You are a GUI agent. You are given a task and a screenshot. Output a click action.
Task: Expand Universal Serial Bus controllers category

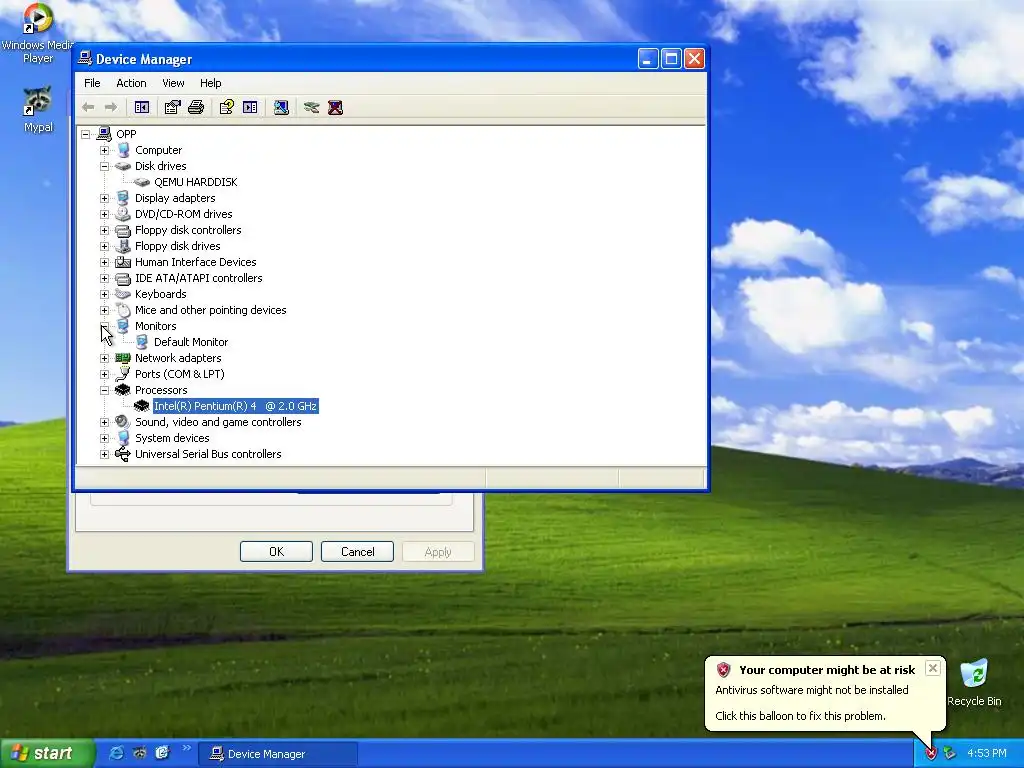pos(104,454)
